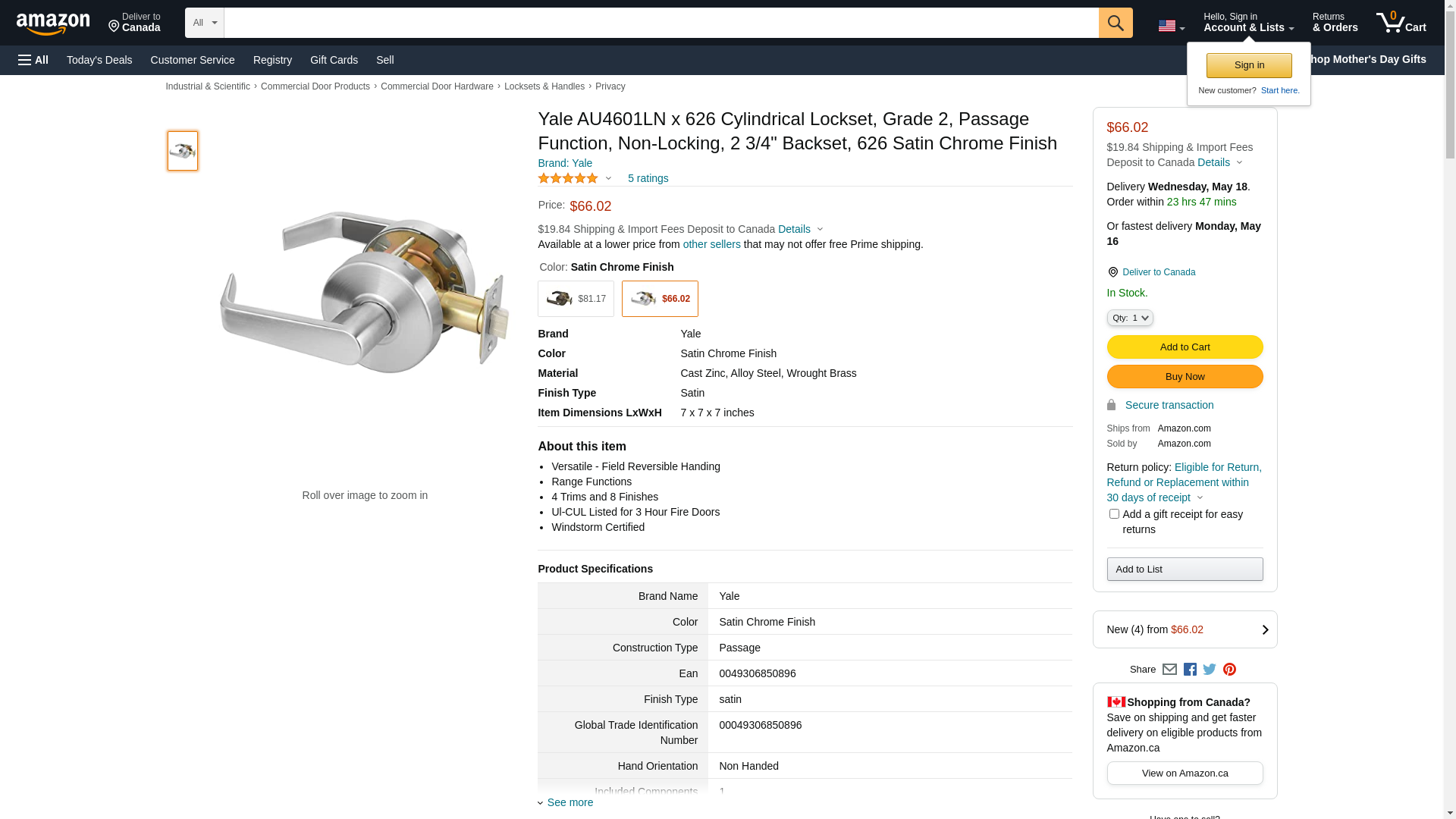1456x819 pixels.
Task: Share product on Twitter
Action: tap(1210, 670)
